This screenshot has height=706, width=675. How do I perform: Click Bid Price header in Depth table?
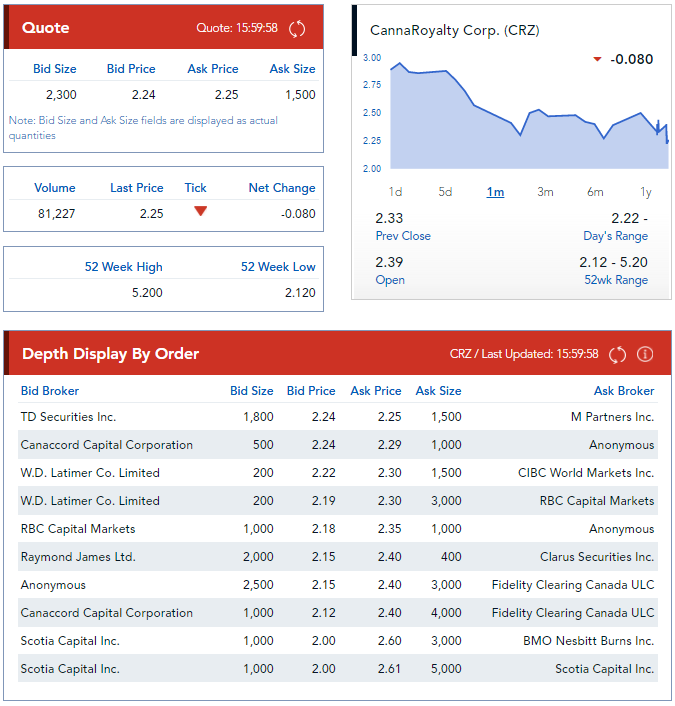point(311,391)
